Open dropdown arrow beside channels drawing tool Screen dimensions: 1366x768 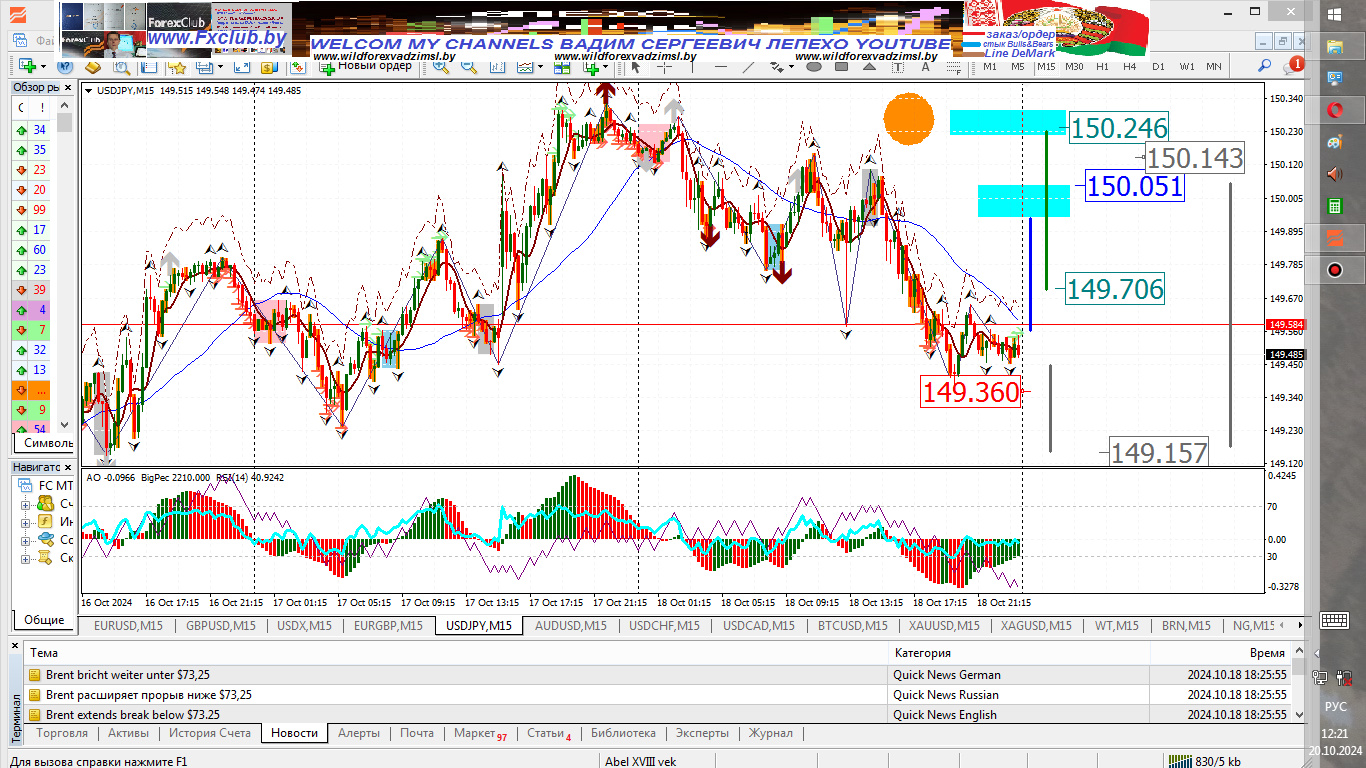(x=791, y=67)
